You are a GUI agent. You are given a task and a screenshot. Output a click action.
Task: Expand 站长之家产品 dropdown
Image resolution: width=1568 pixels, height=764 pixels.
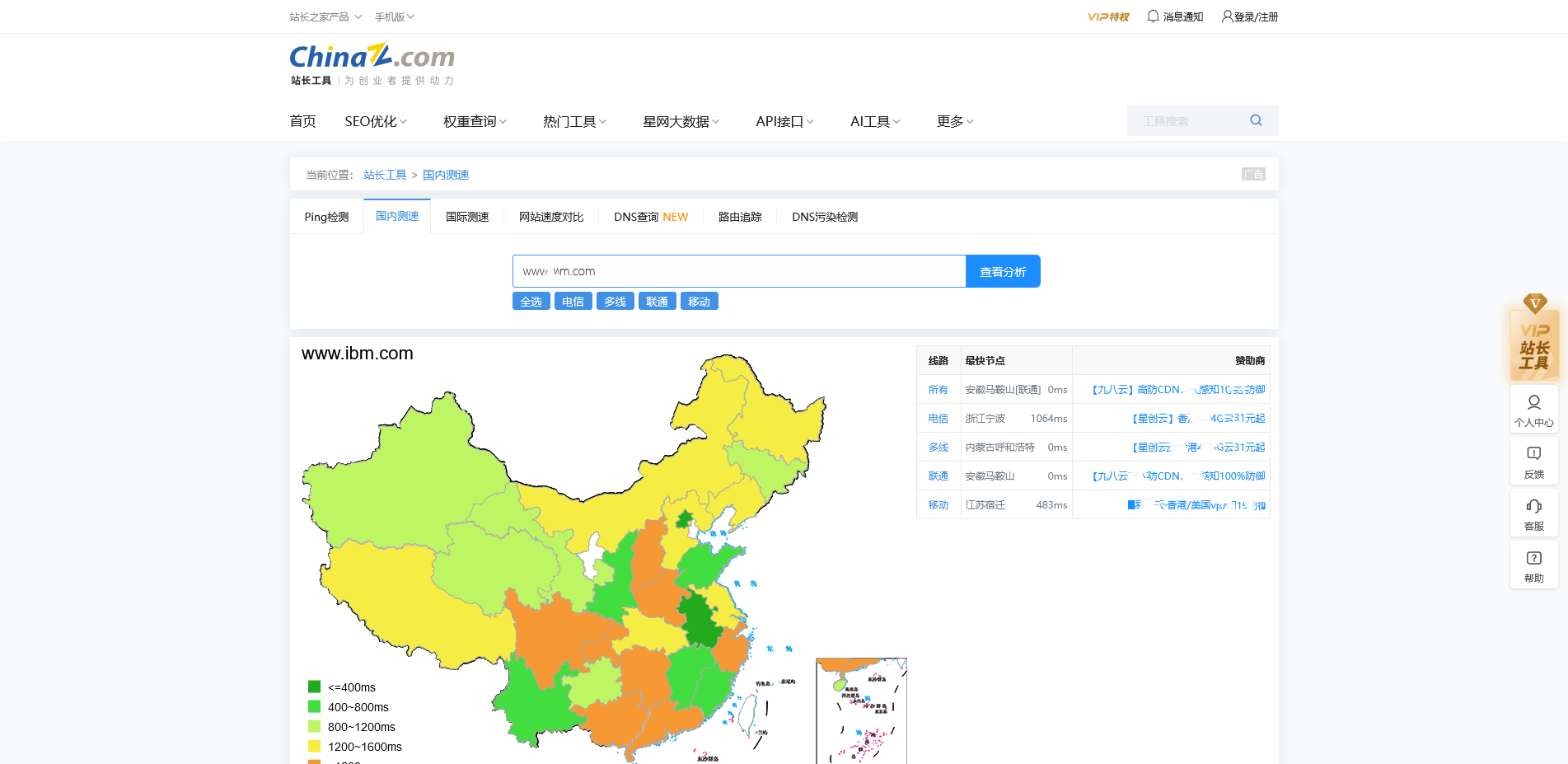325,16
